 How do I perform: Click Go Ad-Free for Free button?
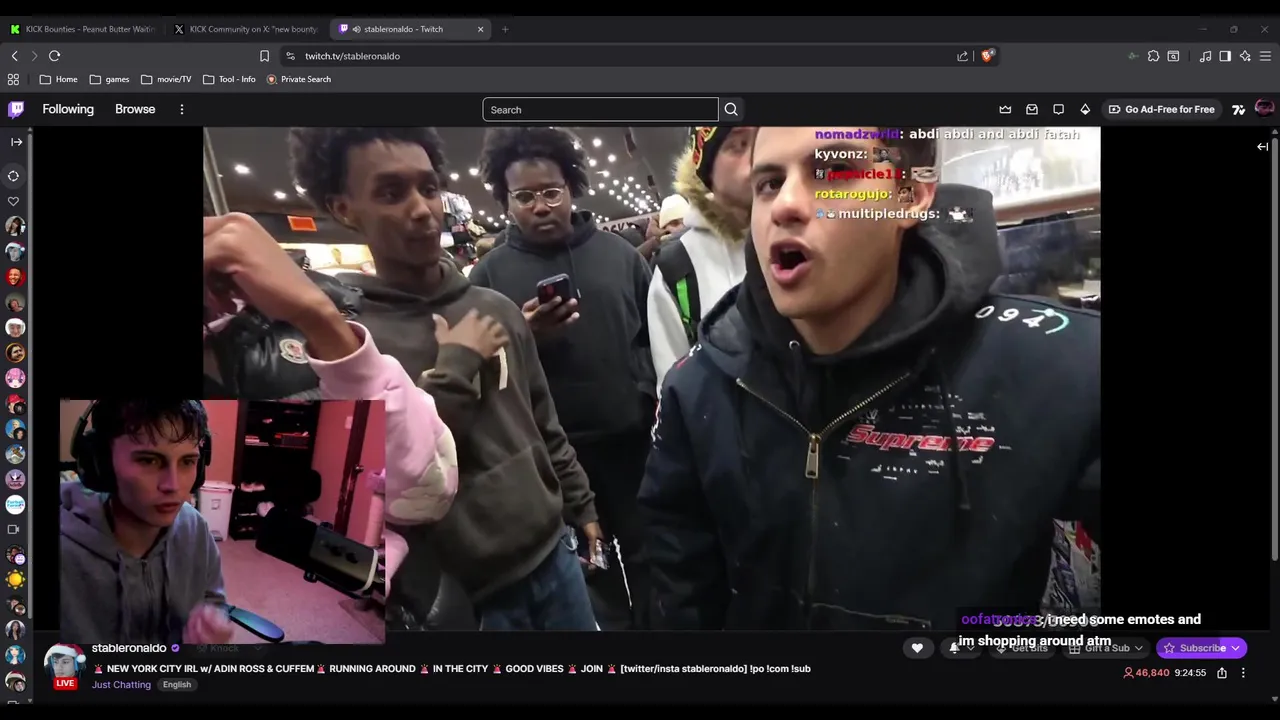(x=1161, y=109)
